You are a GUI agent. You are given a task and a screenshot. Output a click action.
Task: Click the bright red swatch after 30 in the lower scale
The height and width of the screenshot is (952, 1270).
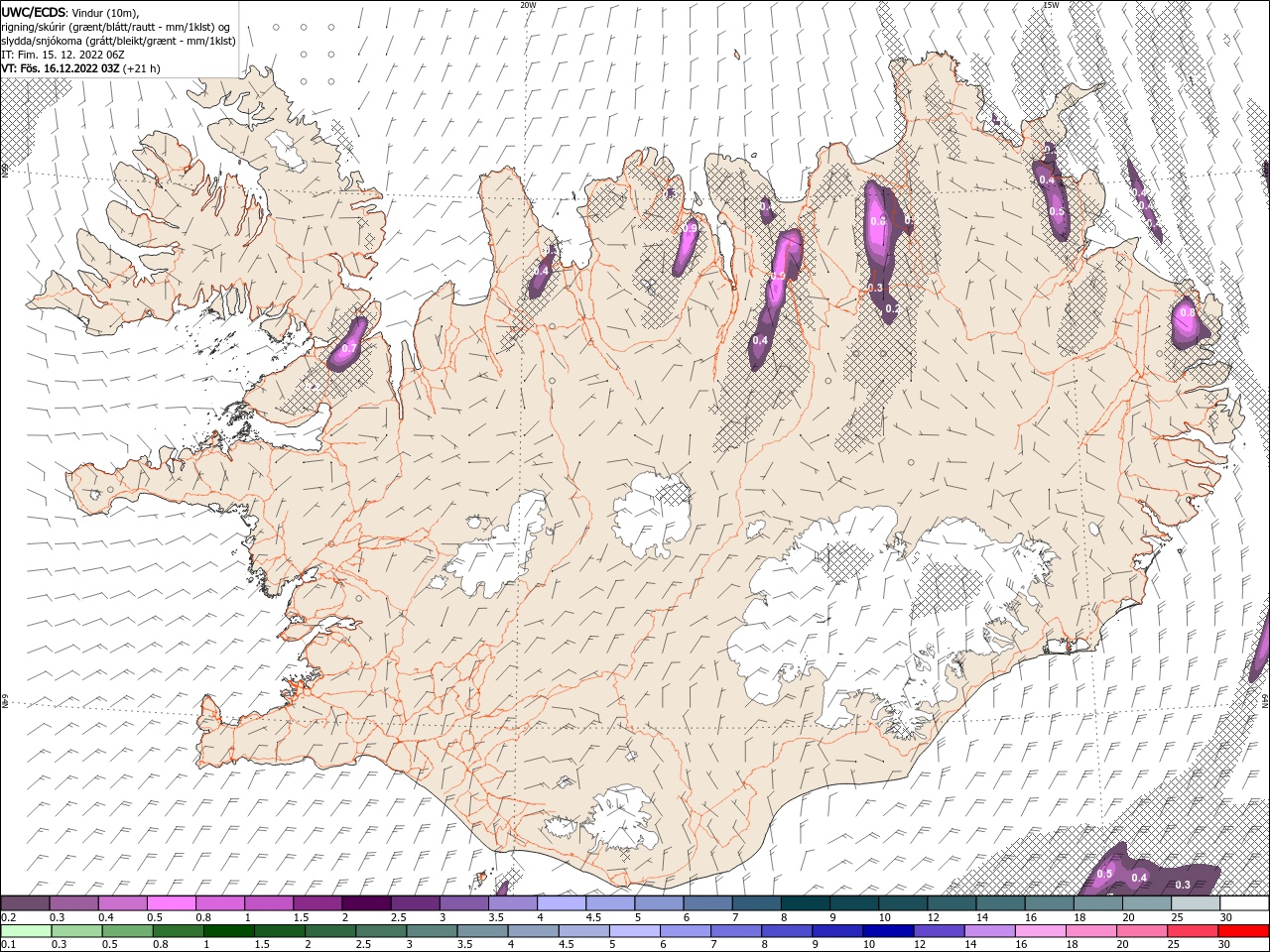coord(1243,931)
